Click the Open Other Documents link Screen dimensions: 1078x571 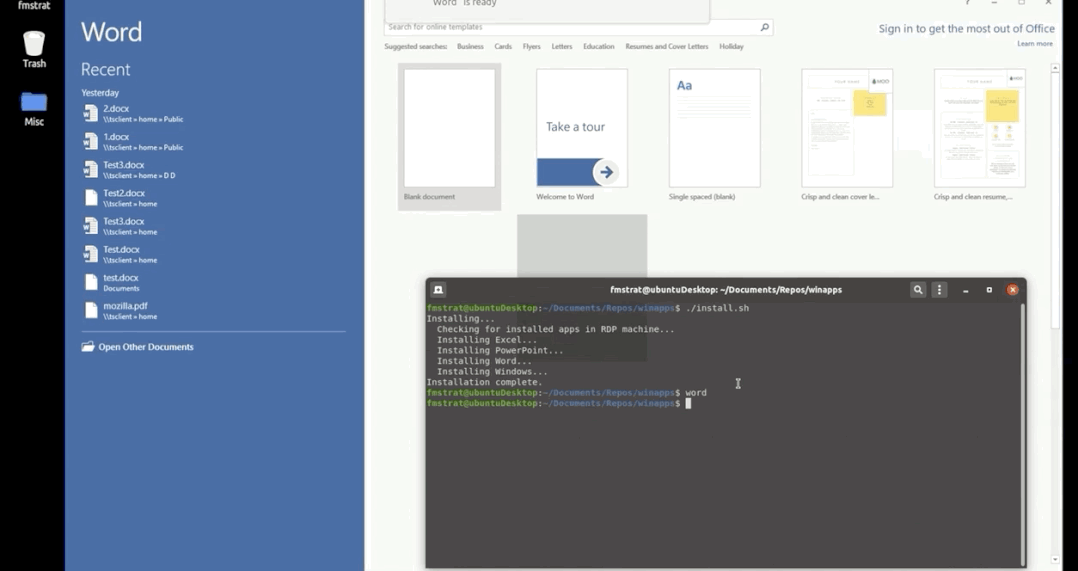[x=146, y=347]
